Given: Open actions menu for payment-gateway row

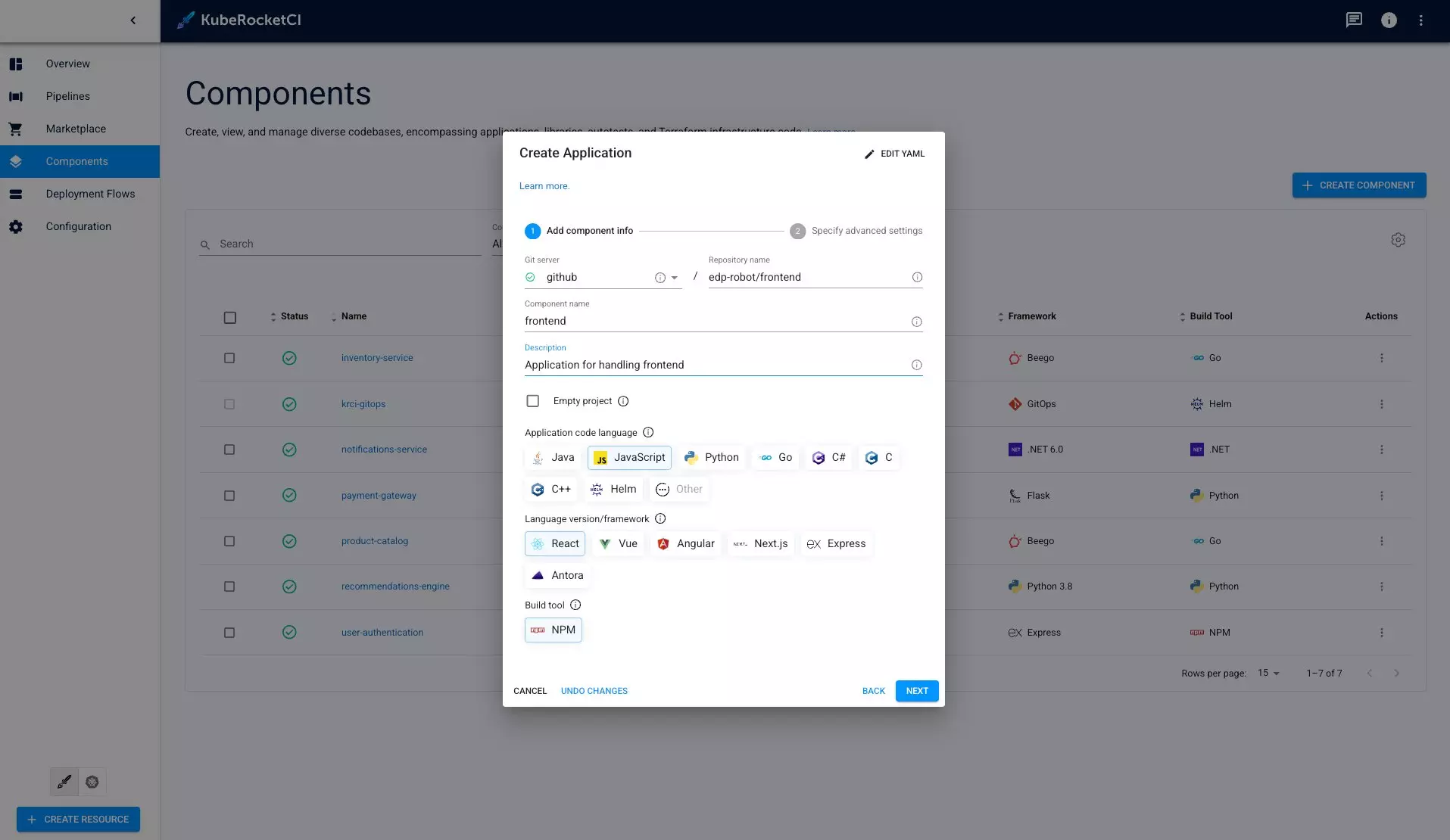Looking at the screenshot, I should (x=1382, y=496).
